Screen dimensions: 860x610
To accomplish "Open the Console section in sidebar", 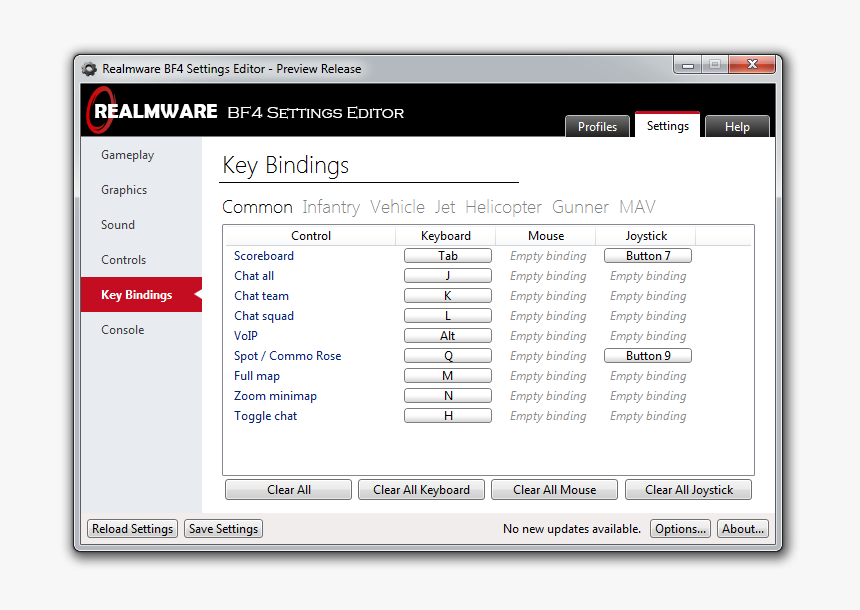I will [x=122, y=330].
